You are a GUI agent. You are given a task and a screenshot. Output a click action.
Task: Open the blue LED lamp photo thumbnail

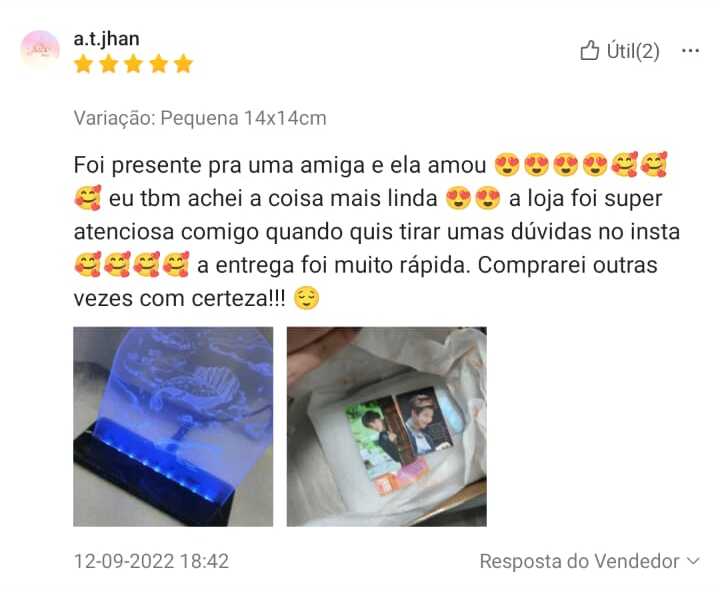pyautogui.click(x=173, y=426)
